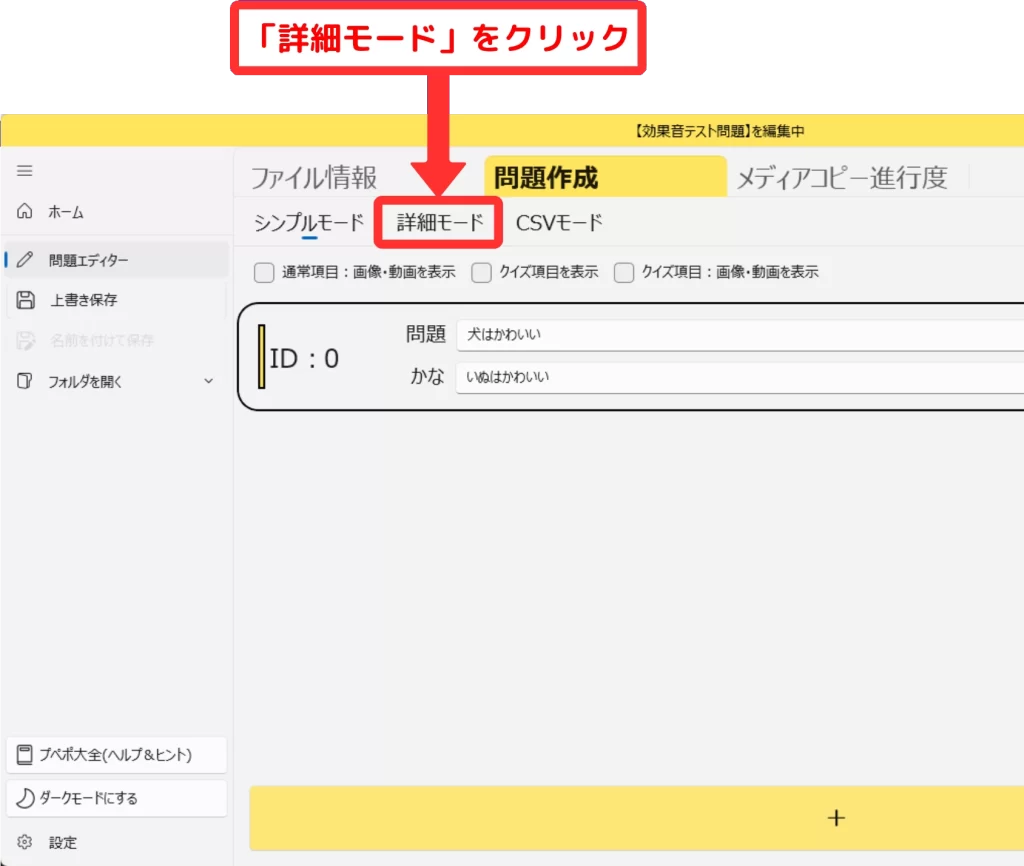Click the folder icon for フォルダを開く
This screenshot has height=866, width=1024.
[x=25, y=381]
